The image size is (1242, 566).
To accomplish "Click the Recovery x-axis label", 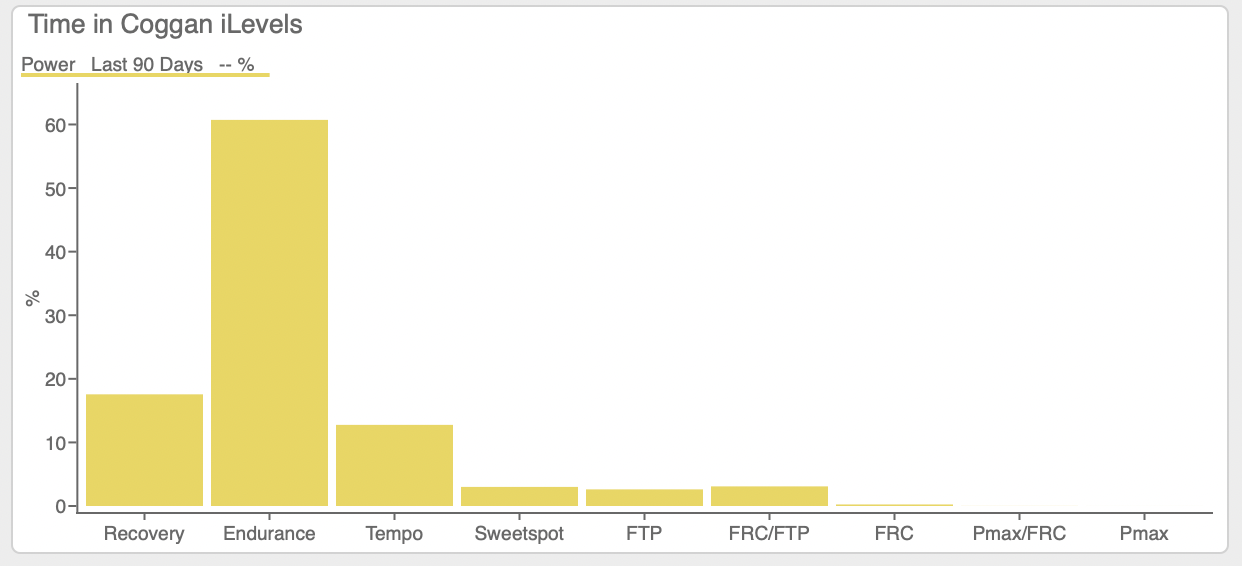I will (144, 533).
